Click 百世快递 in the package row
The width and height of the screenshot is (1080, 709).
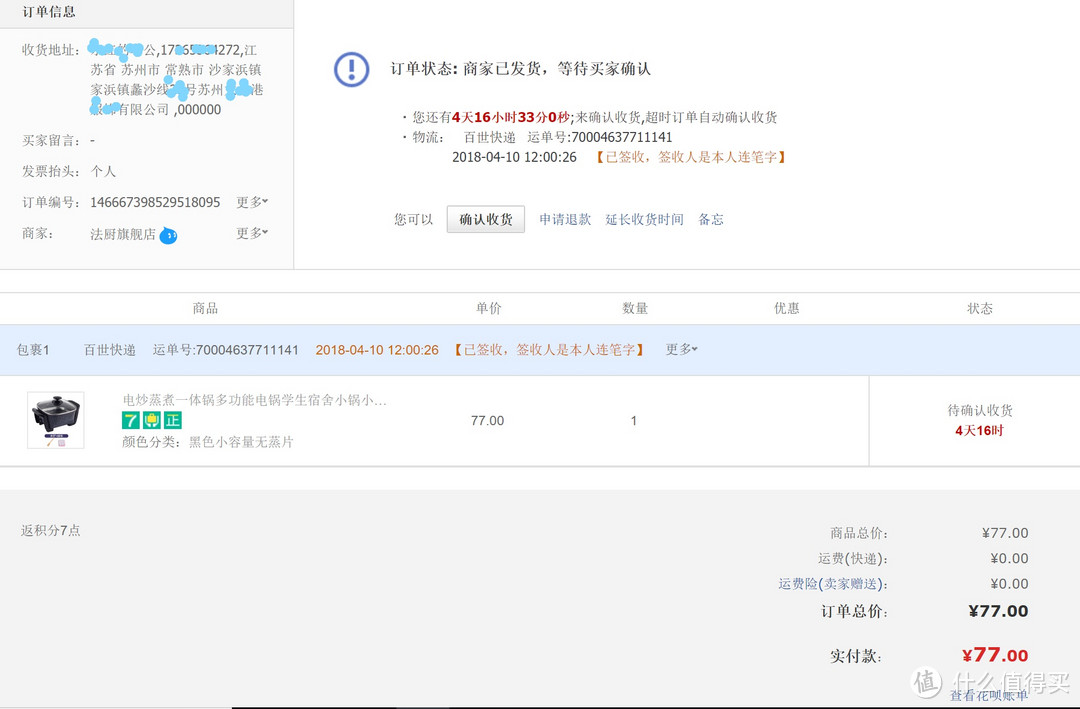110,350
